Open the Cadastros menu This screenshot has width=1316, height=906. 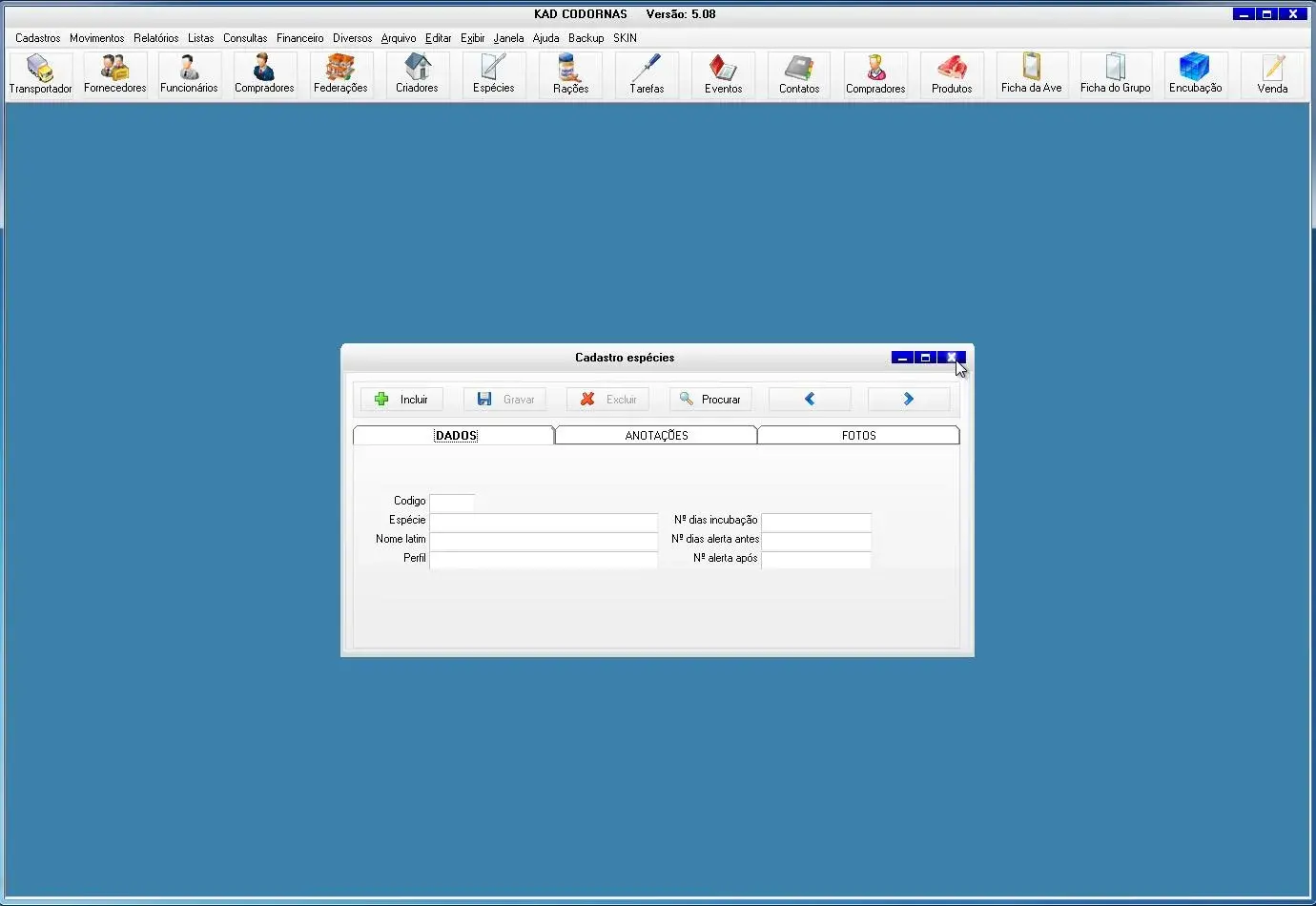tap(38, 38)
